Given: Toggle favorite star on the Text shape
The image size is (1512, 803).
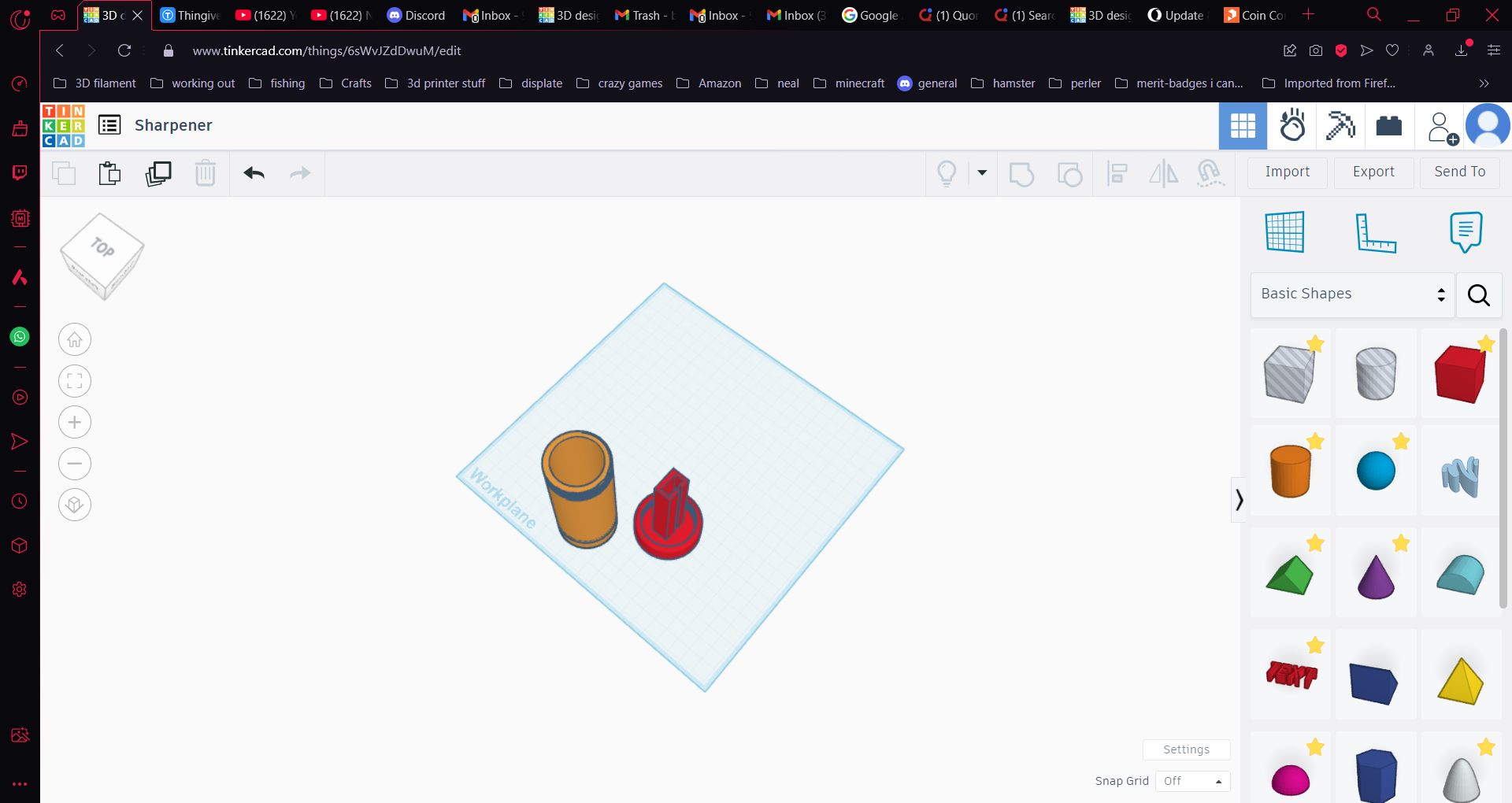Looking at the screenshot, I should pos(1315,645).
